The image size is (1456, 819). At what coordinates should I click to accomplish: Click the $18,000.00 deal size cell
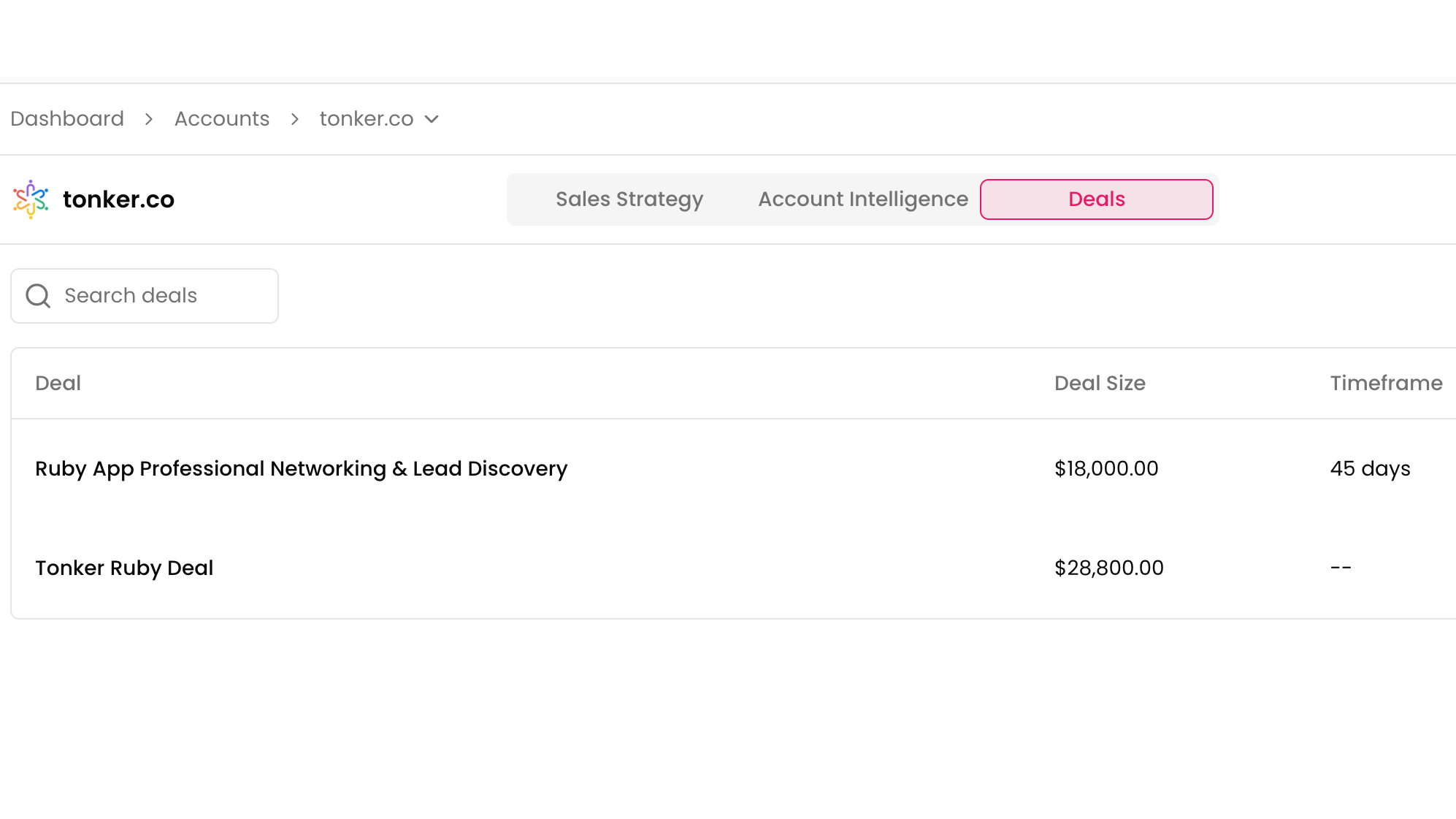1106,469
